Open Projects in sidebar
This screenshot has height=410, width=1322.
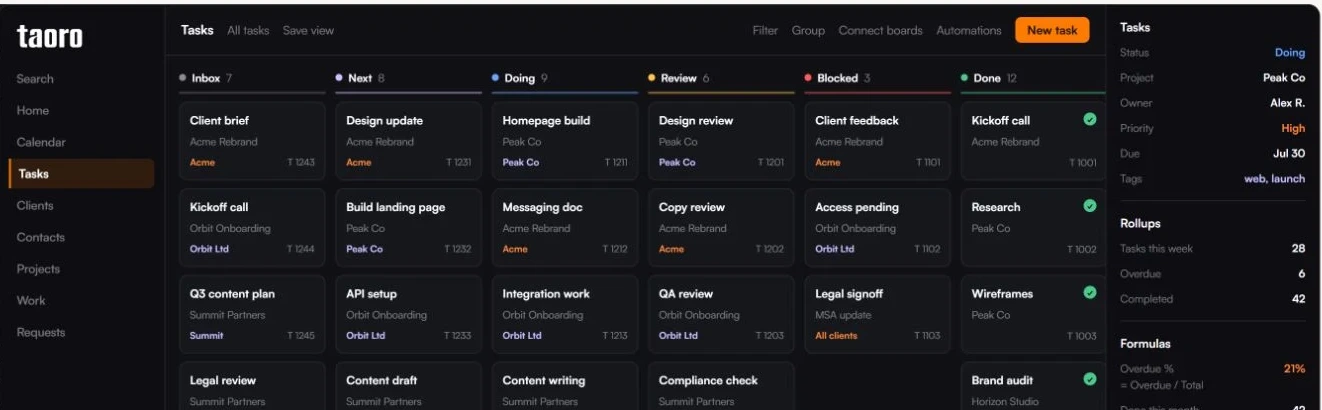tap(38, 269)
